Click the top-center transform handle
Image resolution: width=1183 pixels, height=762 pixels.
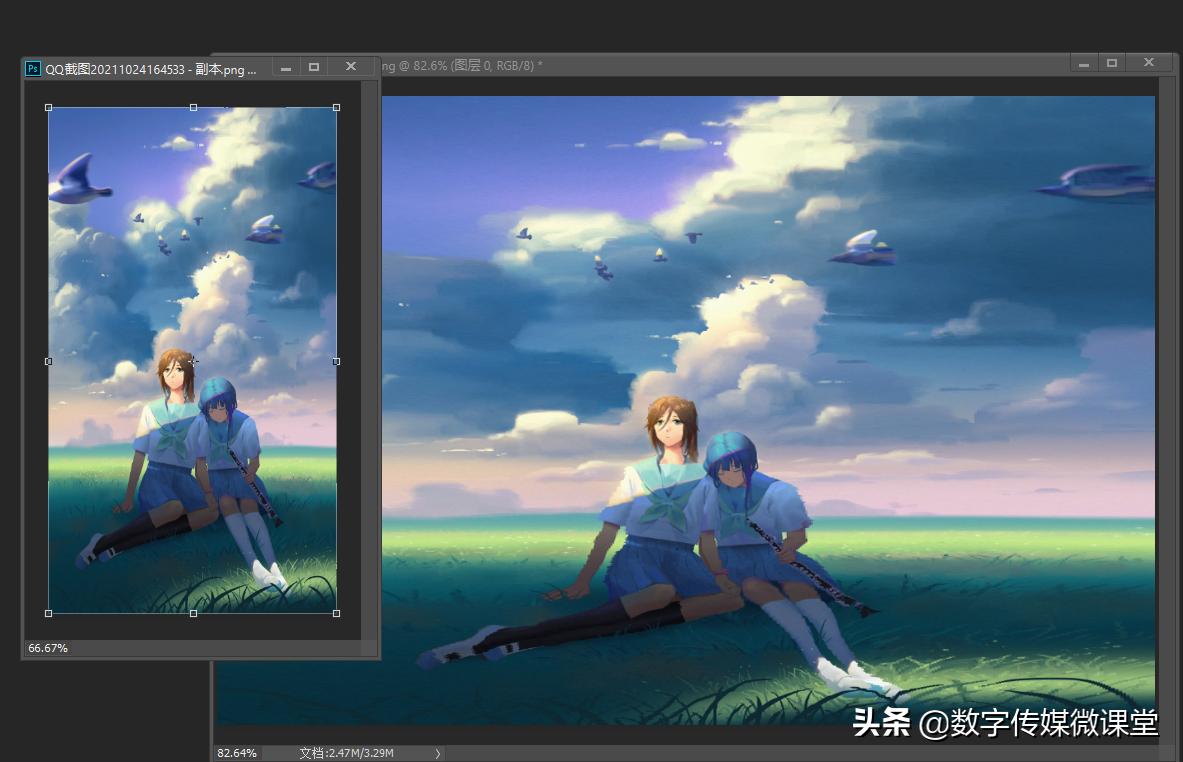point(193,107)
